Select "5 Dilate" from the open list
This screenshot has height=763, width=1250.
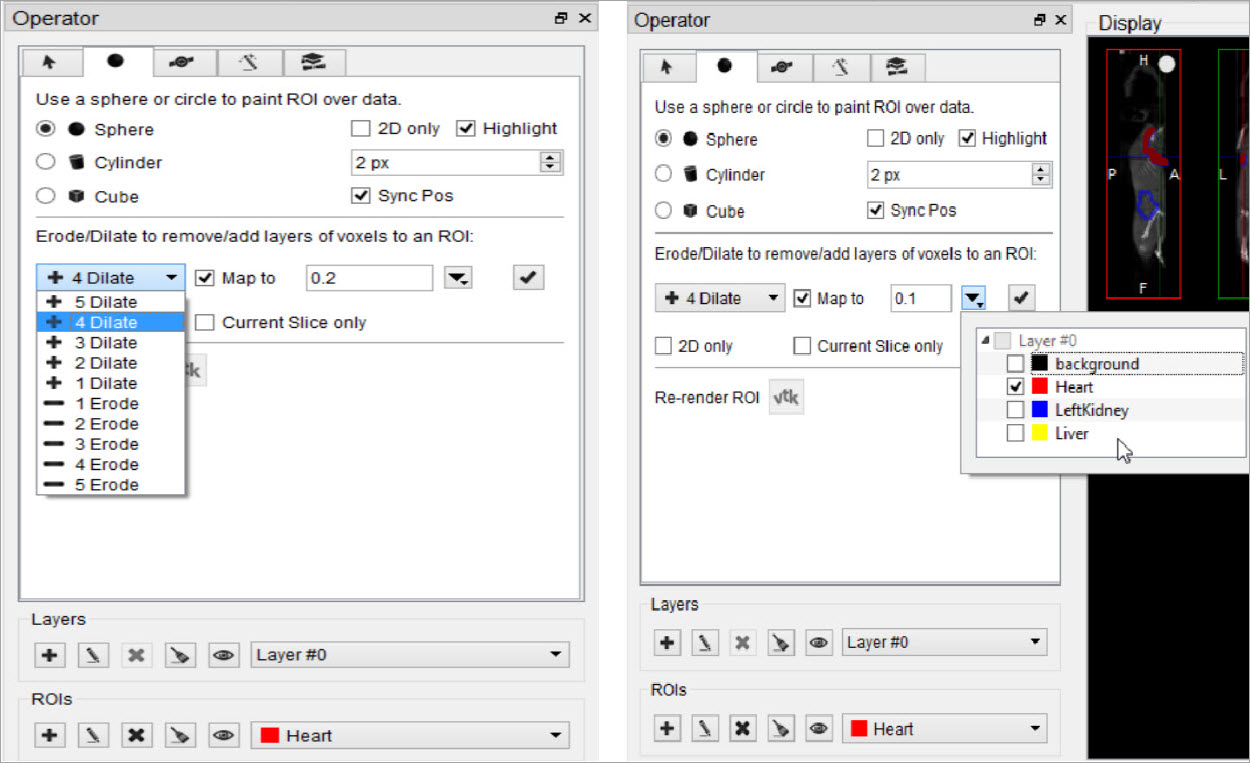105,302
